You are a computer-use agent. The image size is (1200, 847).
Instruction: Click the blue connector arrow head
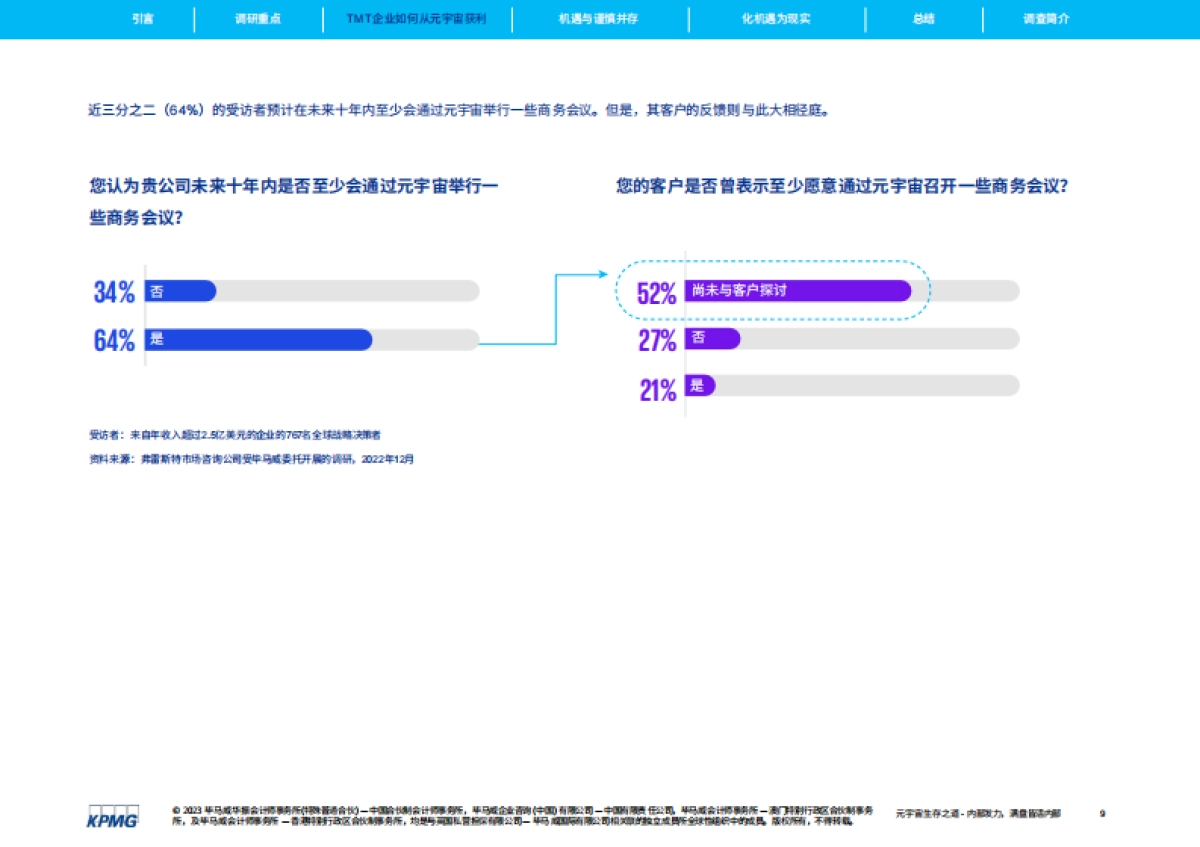[x=602, y=274]
